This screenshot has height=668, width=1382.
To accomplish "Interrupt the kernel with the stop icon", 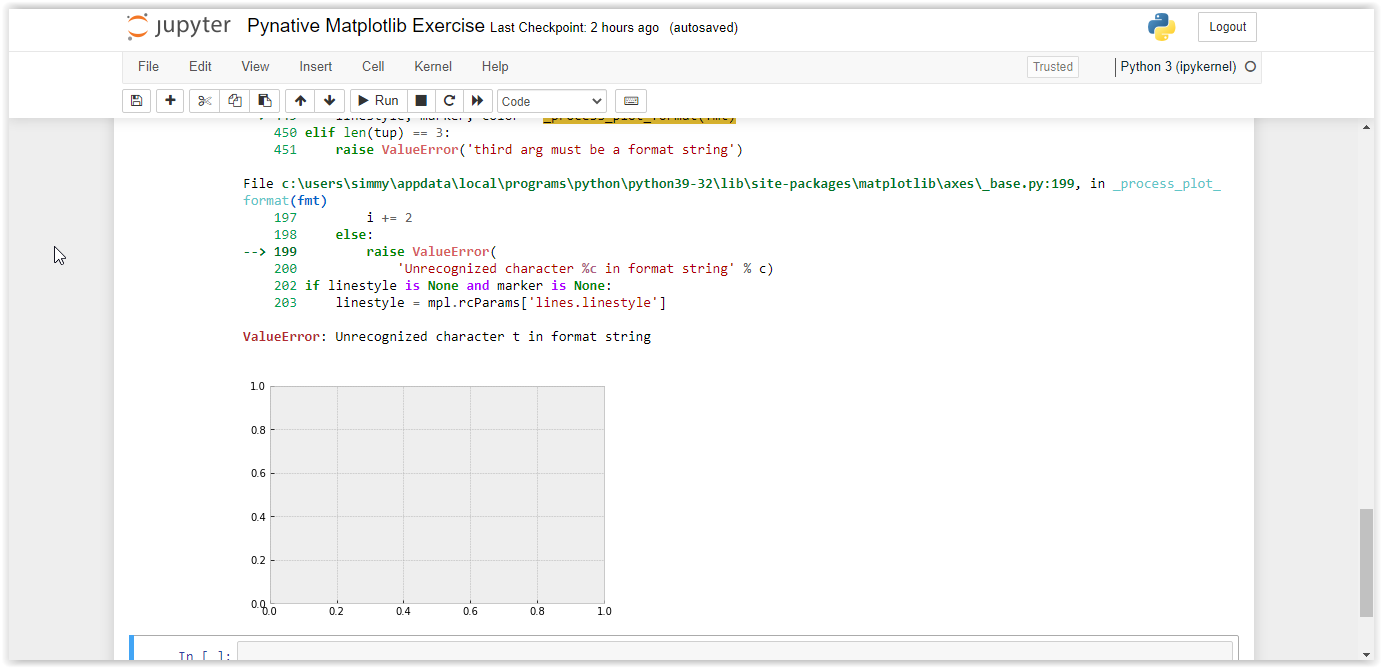I will point(420,100).
